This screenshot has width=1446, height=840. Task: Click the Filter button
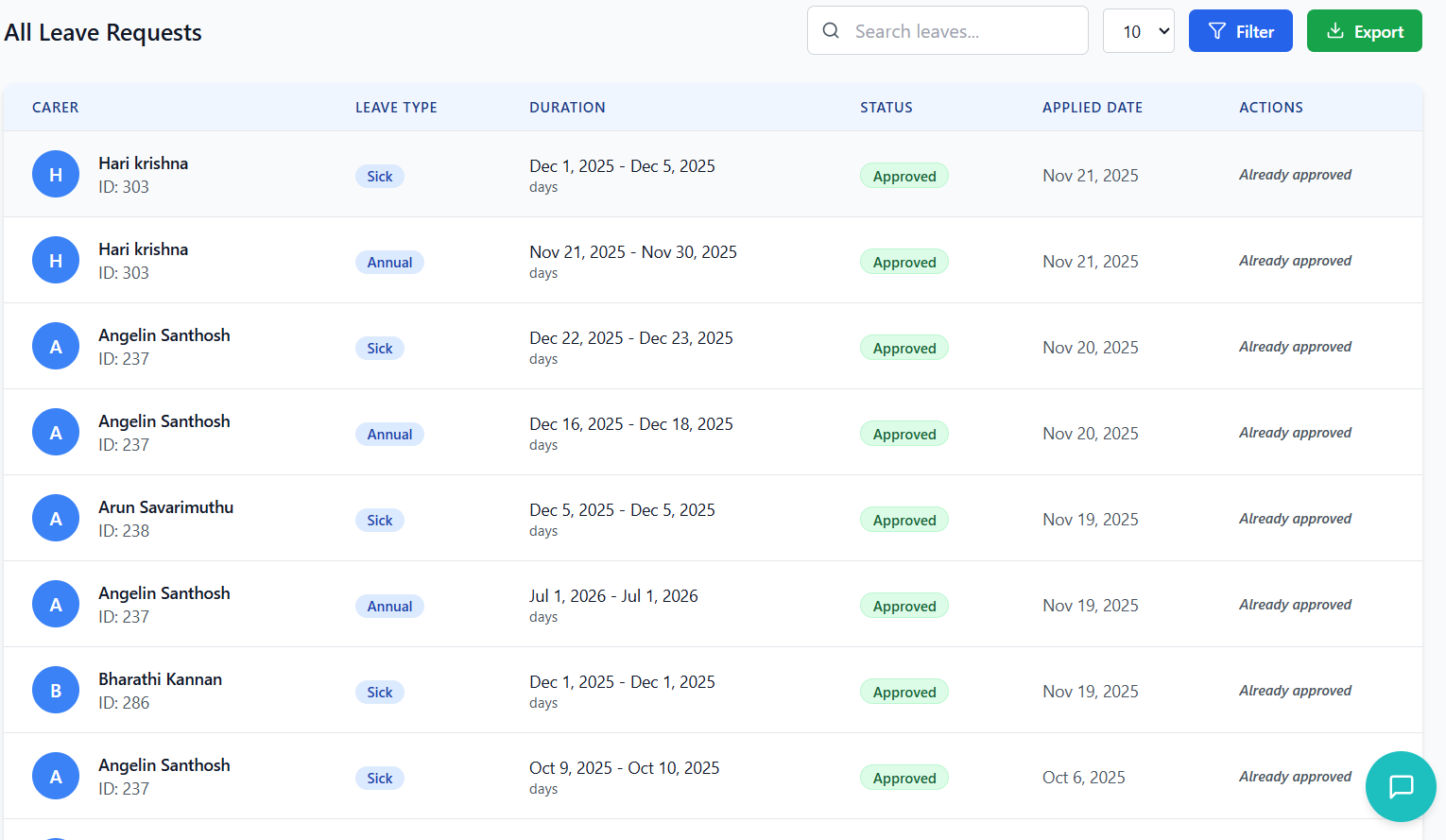[x=1240, y=31]
